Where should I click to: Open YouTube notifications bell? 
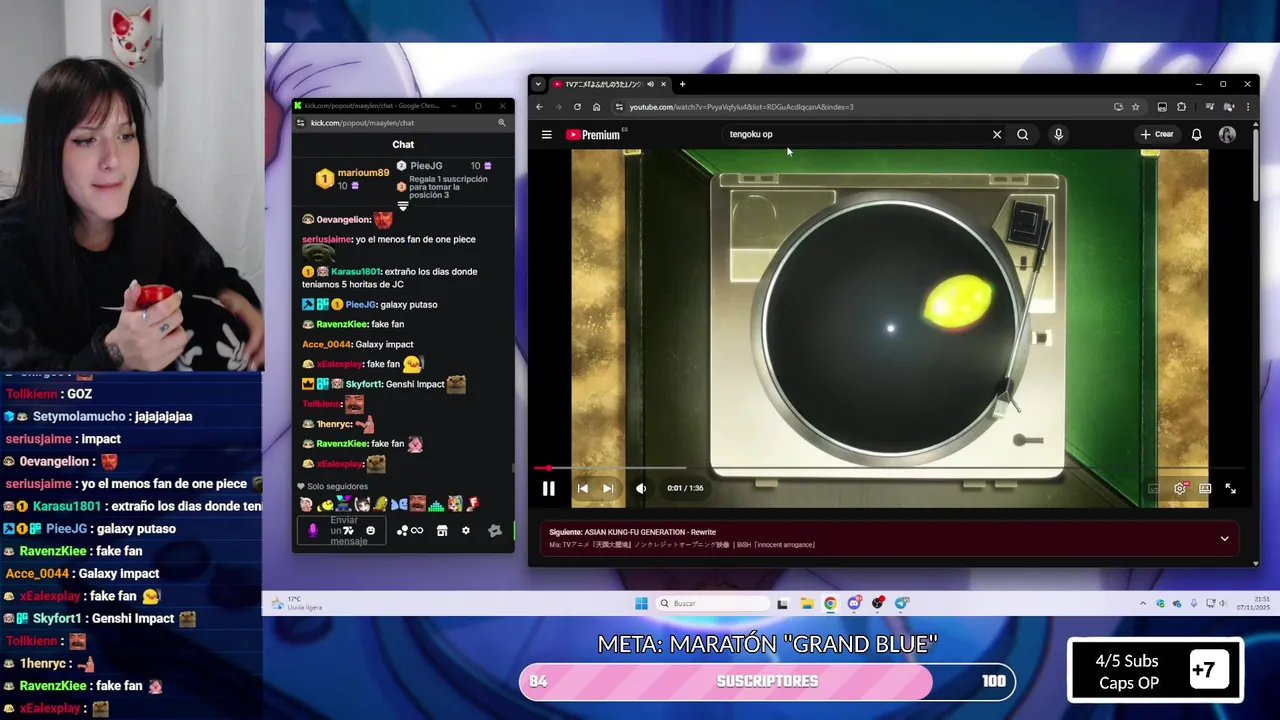tap(1196, 134)
